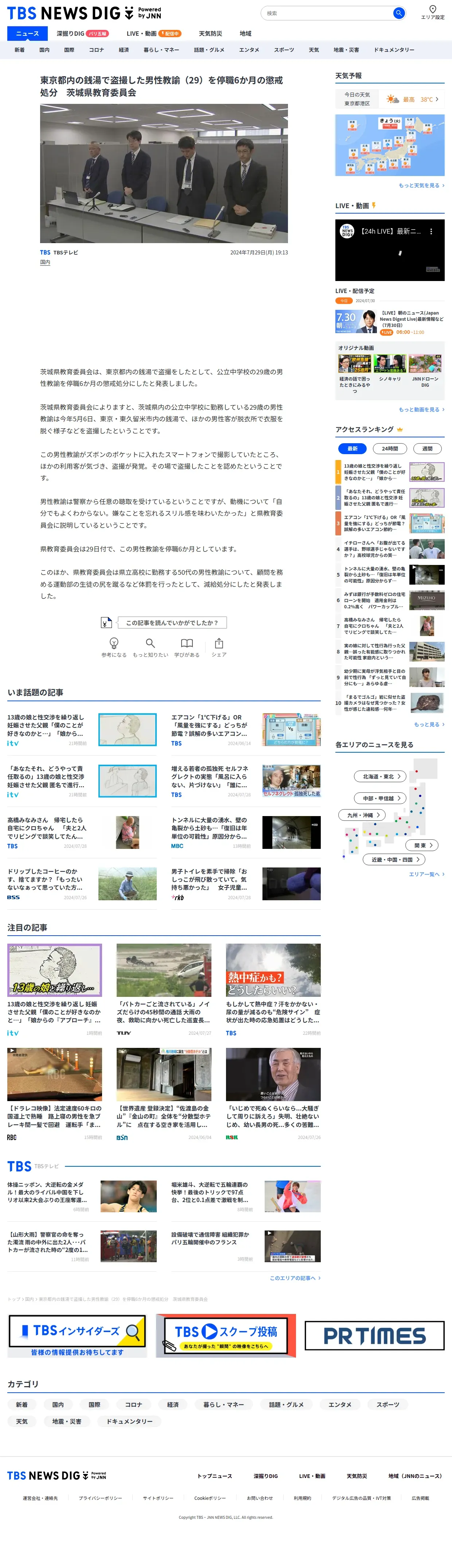Click the search input field

[x=327, y=13]
